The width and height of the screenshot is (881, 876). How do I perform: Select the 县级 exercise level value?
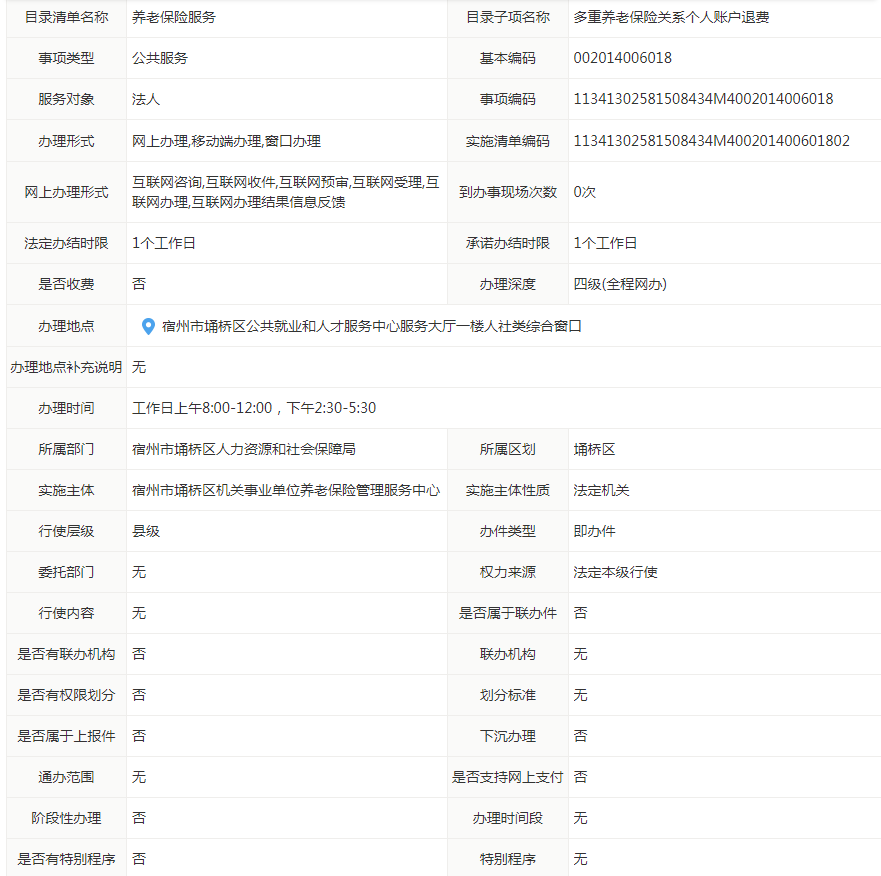(x=146, y=531)
